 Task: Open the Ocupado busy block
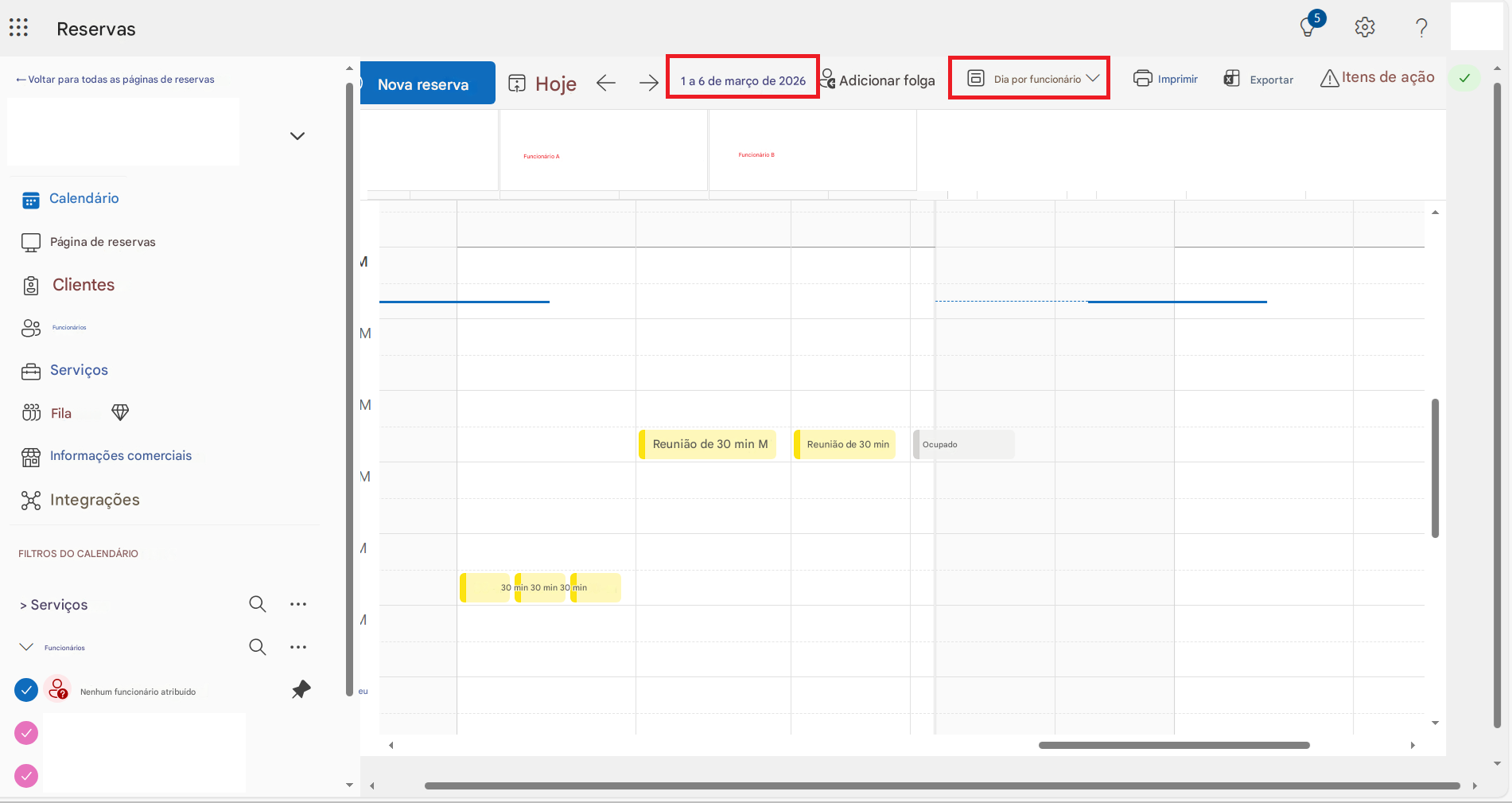coord(964,444)
